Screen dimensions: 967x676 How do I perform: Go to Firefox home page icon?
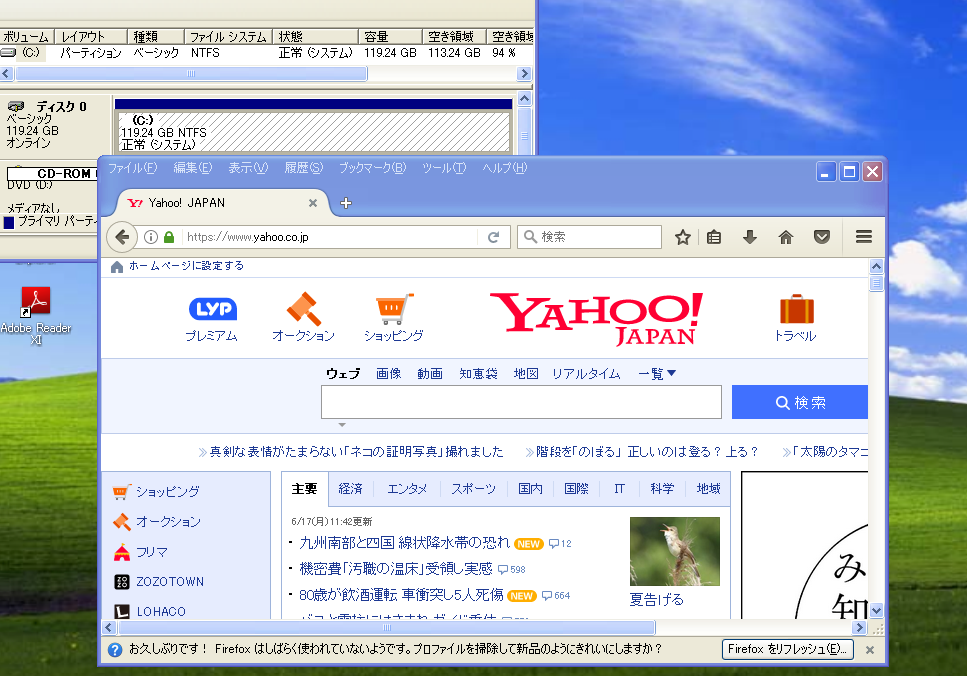(x=786, y=237)
